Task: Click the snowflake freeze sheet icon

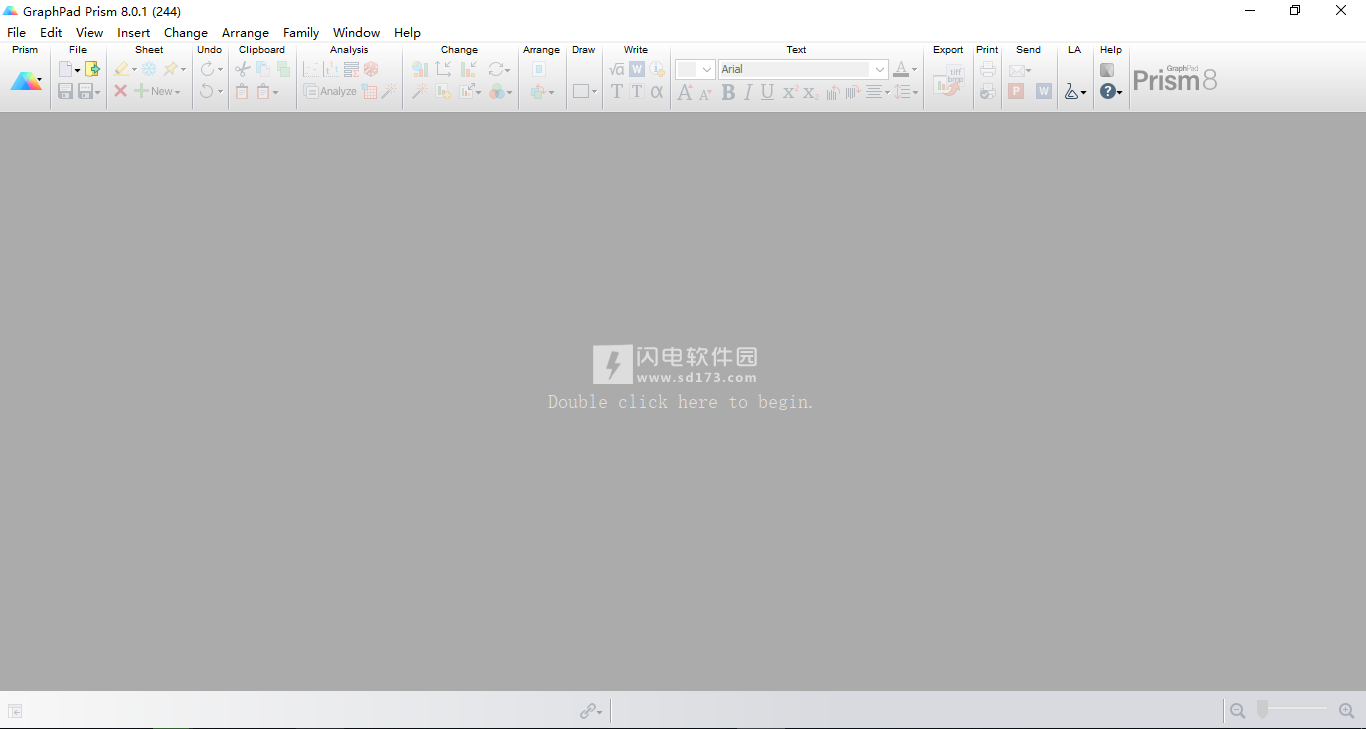Action: coord(149,69)
